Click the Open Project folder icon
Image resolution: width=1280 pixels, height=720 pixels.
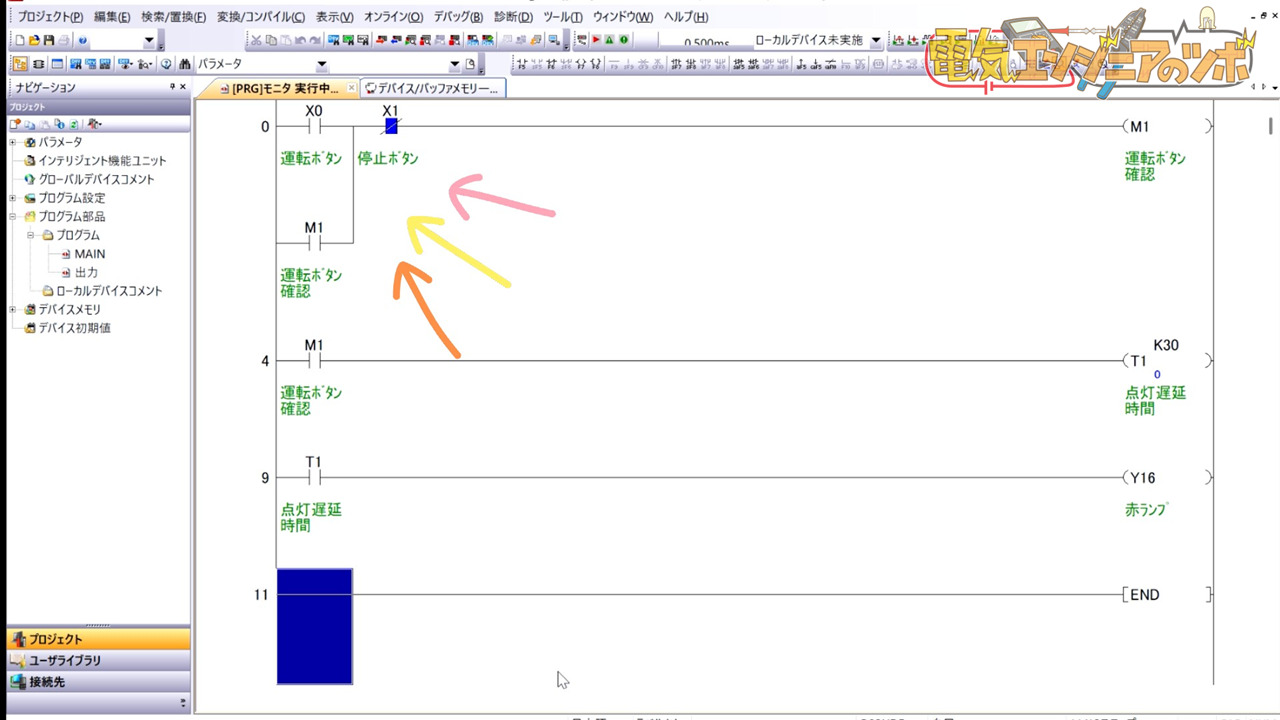[34, 41]
